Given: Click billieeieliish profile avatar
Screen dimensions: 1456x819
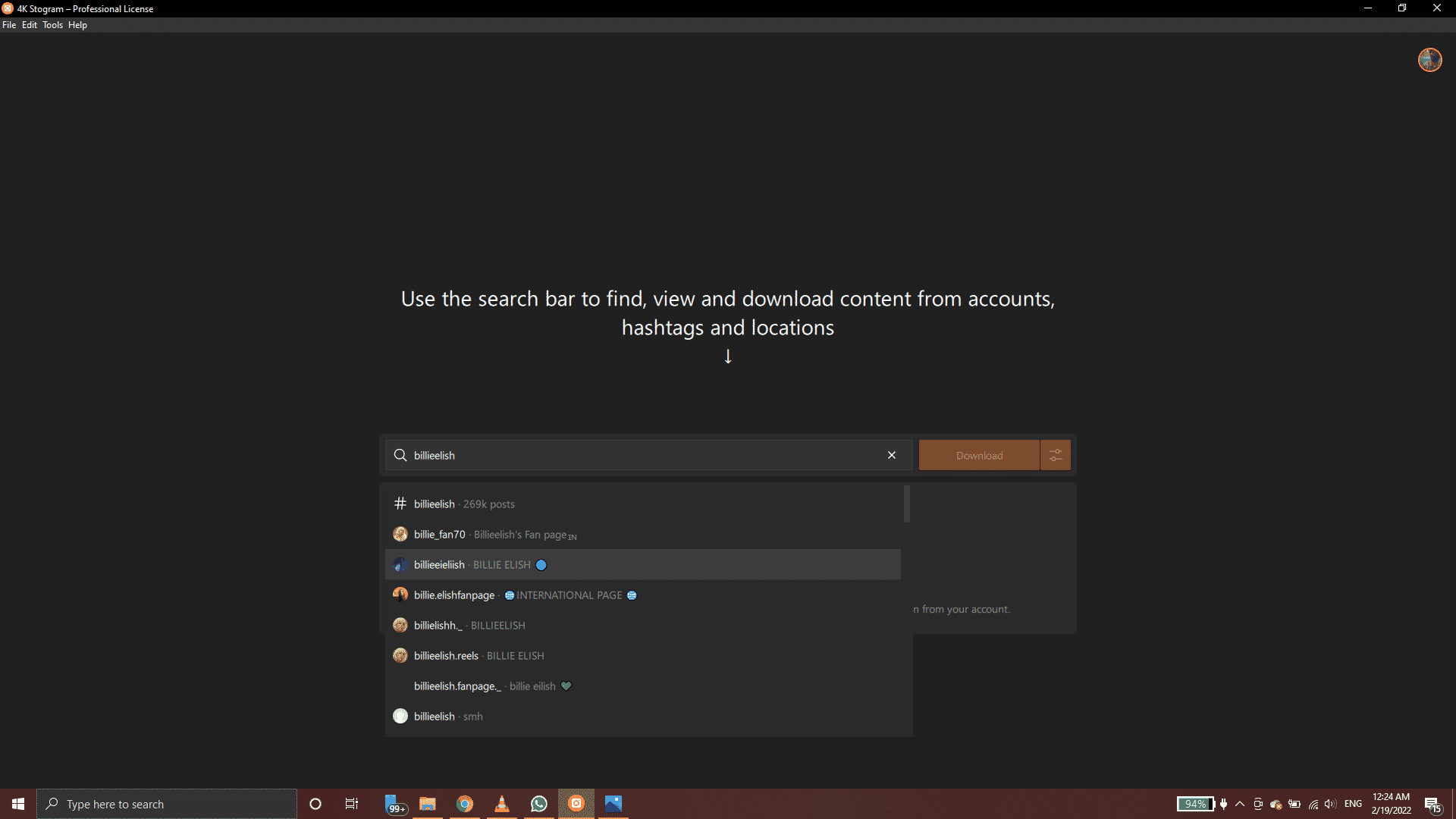Looking at the screenshot, I should tap(400, 565).
